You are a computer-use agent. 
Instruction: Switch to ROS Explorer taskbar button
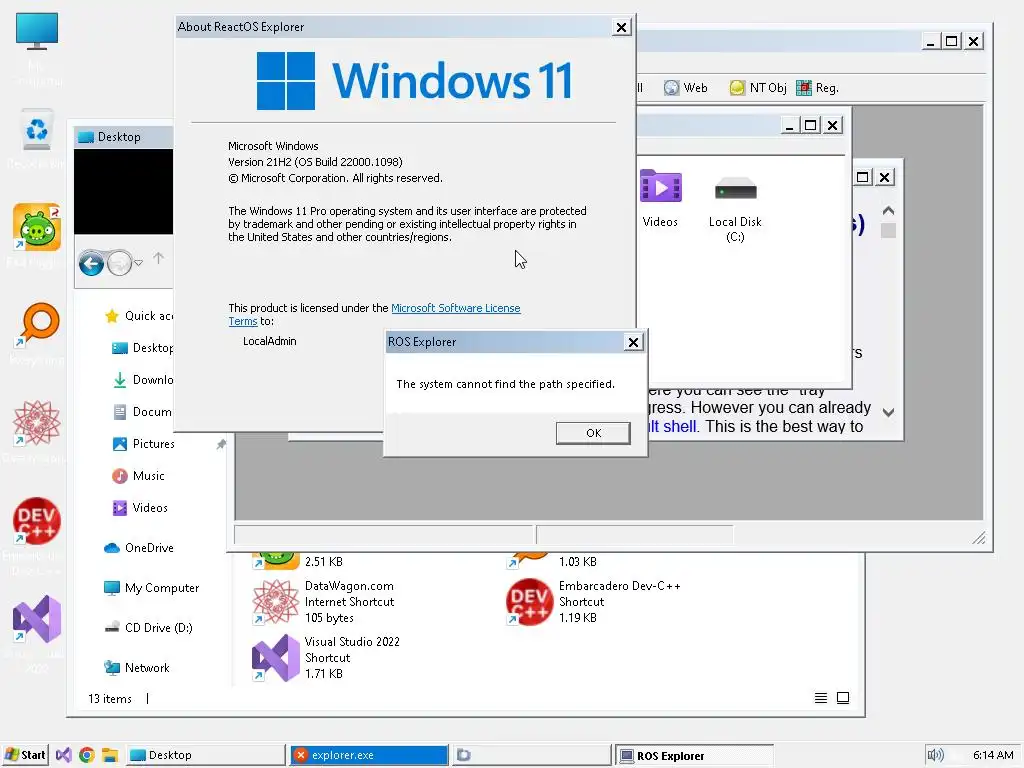point(695,755)
